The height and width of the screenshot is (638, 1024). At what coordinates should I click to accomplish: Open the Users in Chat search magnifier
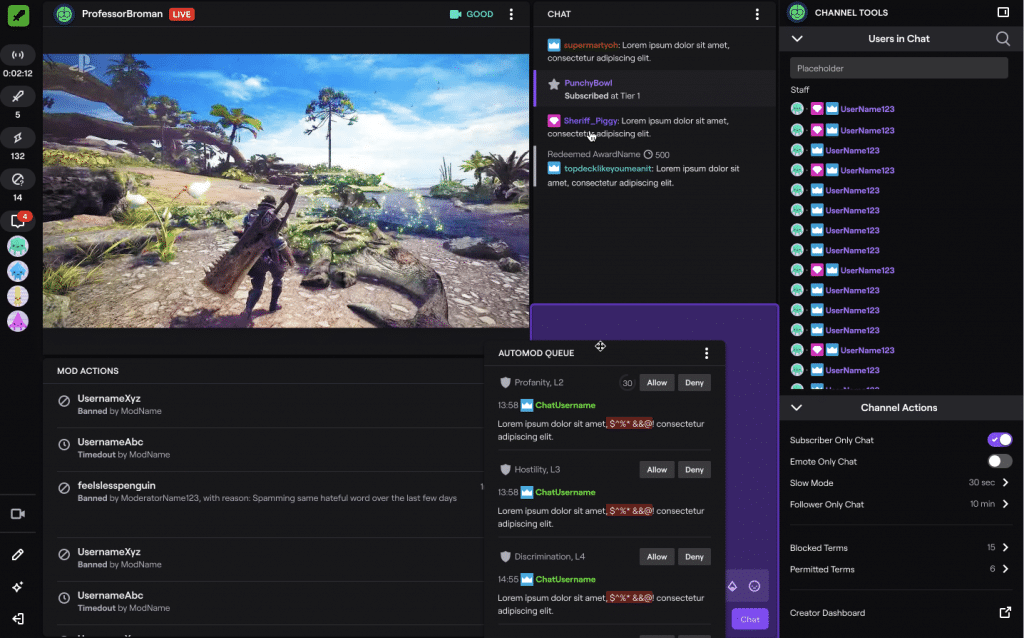pos(1004,38)
